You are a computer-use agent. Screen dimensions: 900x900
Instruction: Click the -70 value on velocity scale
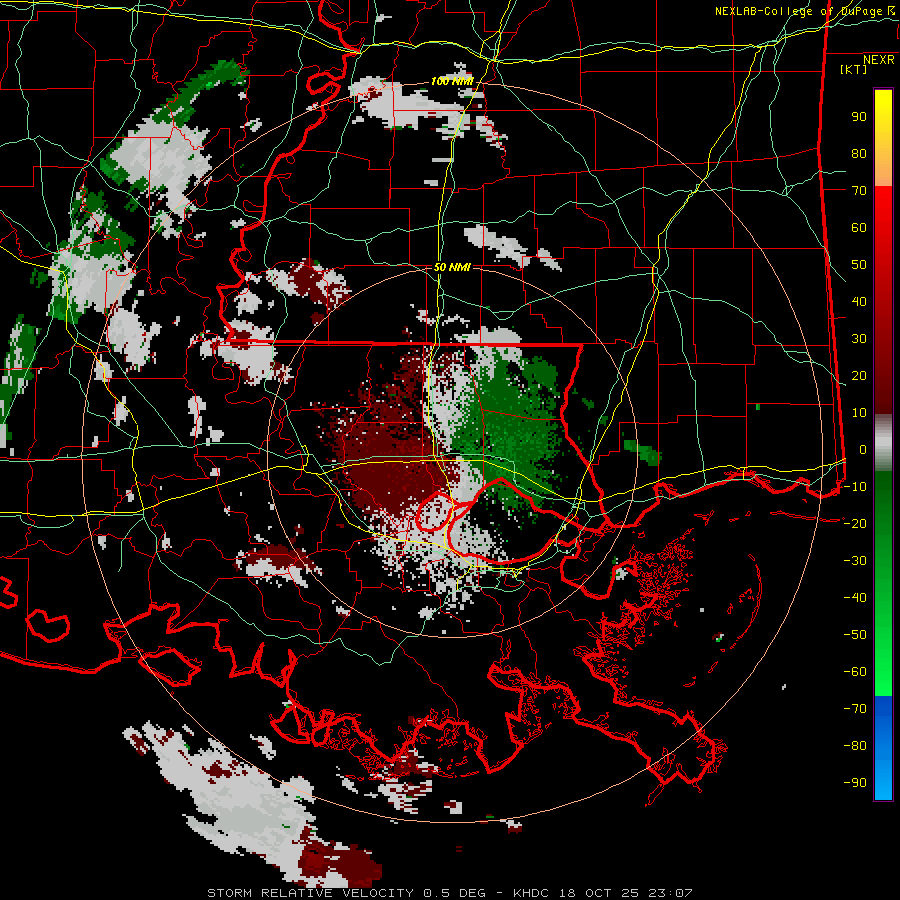855,709
